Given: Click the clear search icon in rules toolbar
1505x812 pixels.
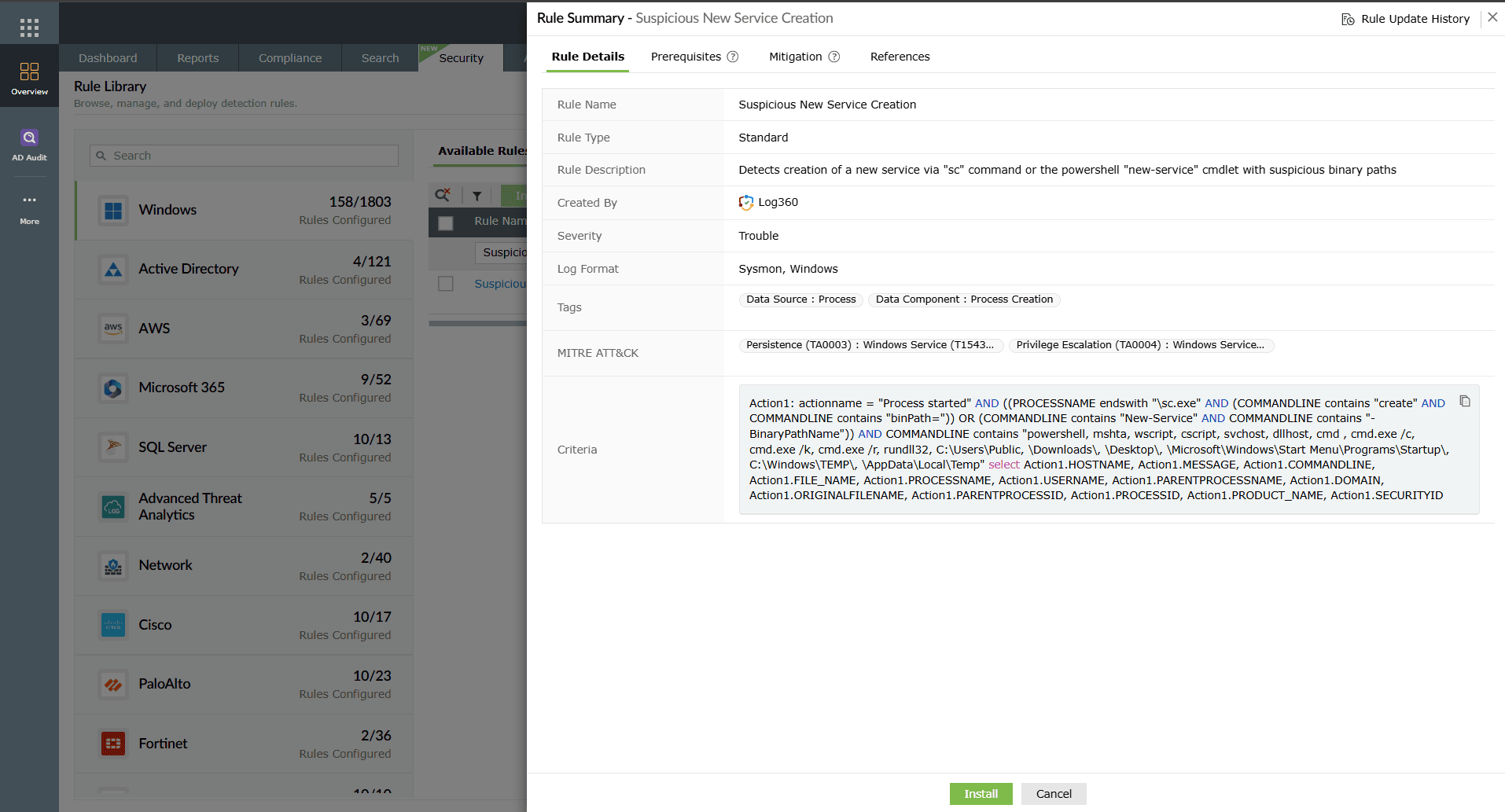Looking at the screenshot, I should tap(443, 195).
